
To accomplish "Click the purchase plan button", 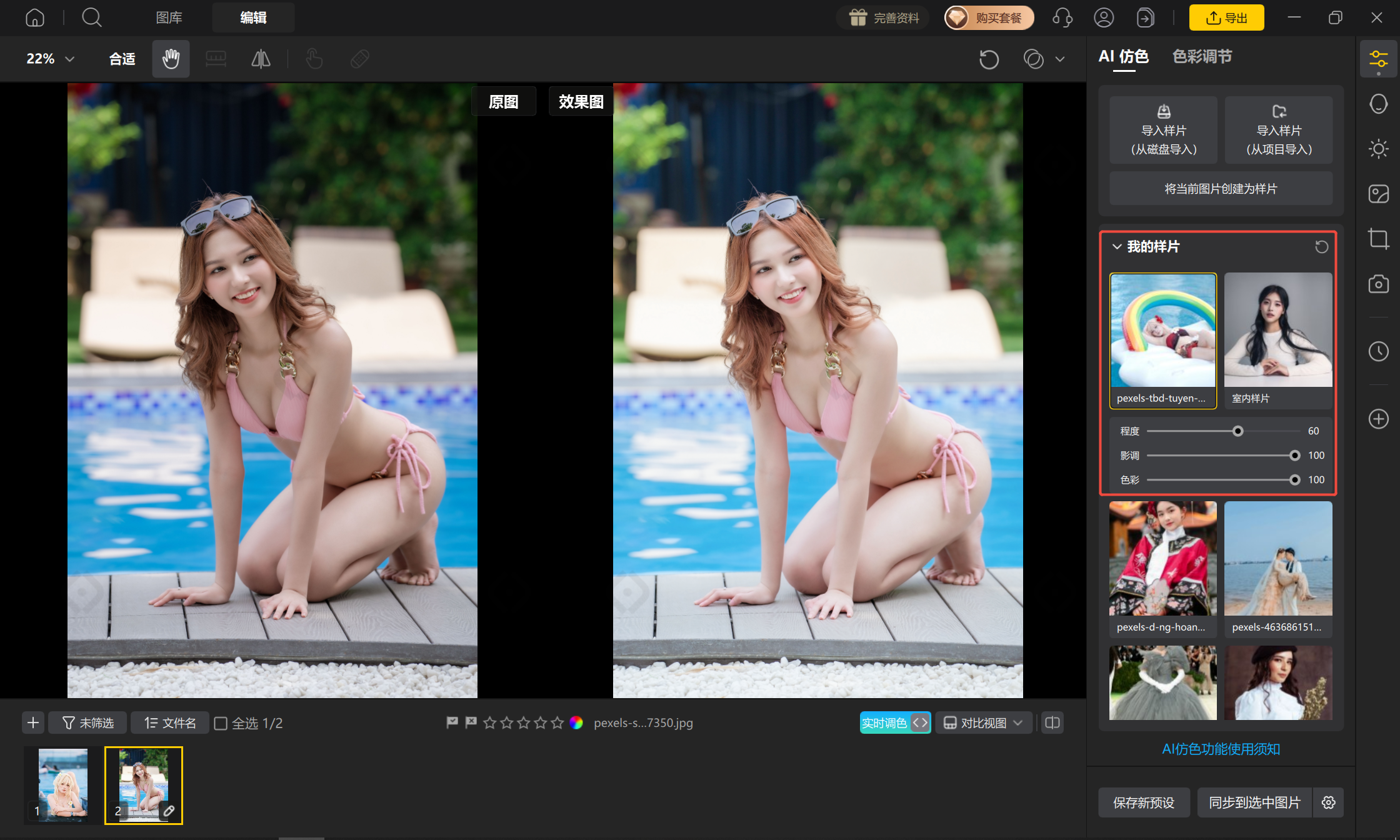I will tap(989, 17).
